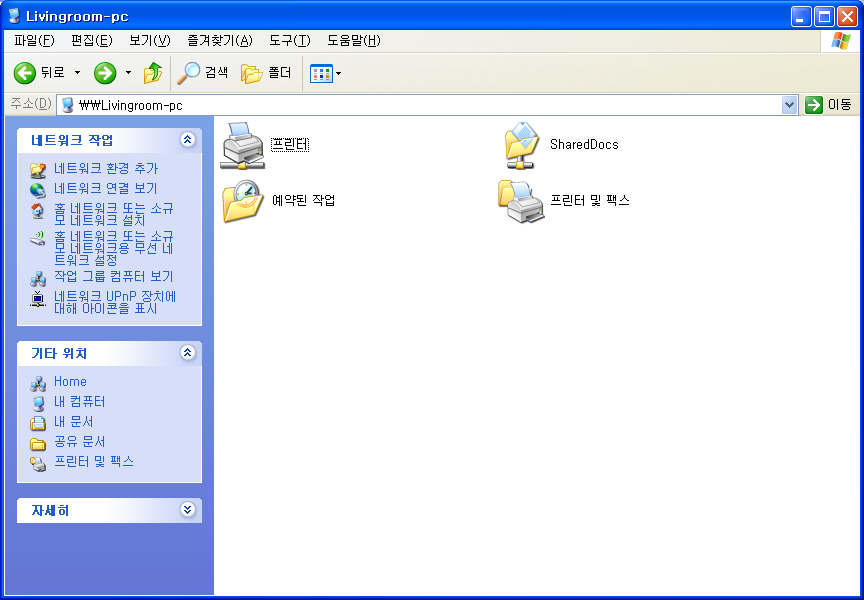The width and height of the screenshot is (864, 600).
Task: Click the 이동 go button
Action: pyautogui.click(x=828, y=105)
